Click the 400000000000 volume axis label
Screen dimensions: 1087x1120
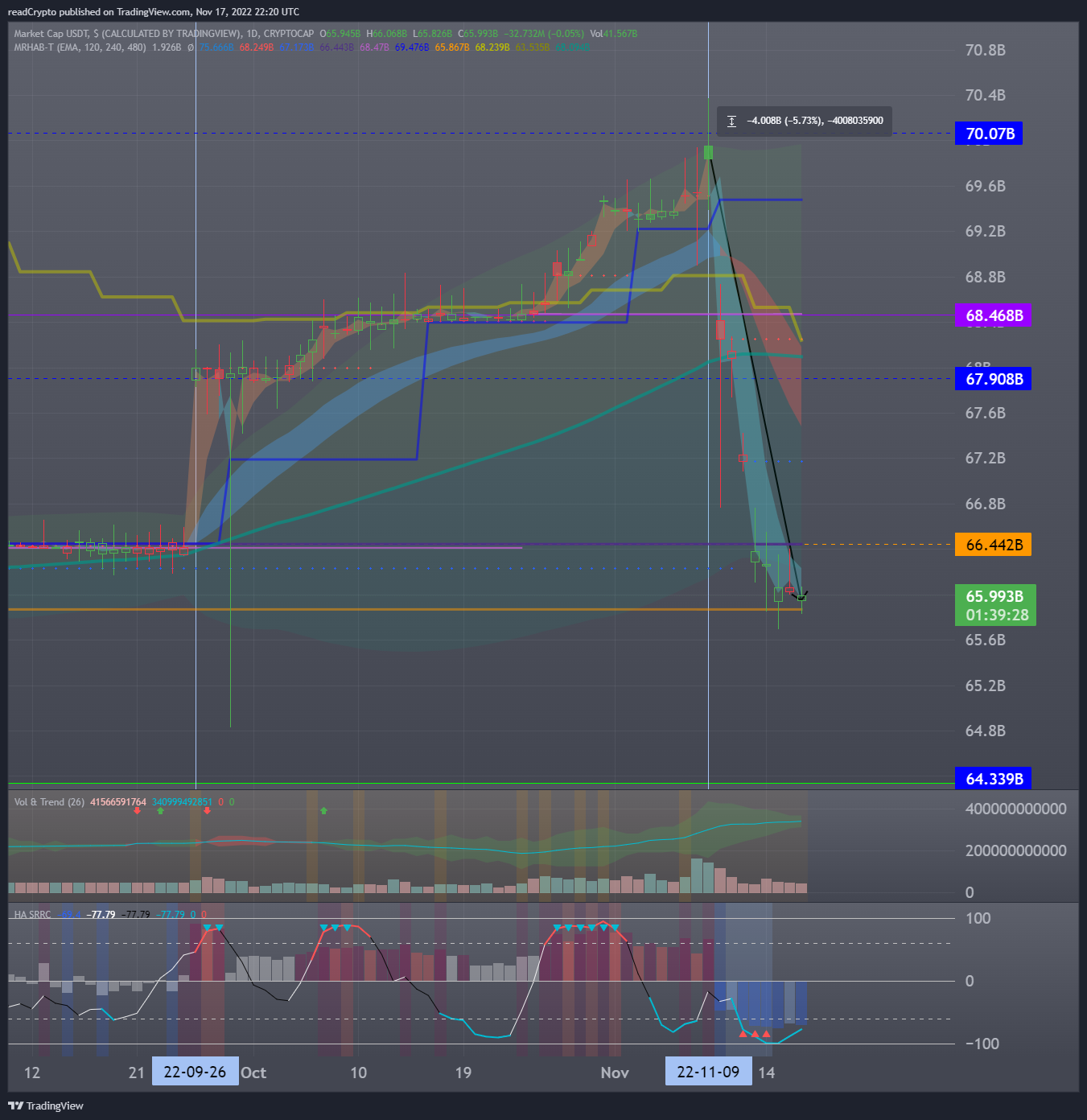(x=1016, y=809)
